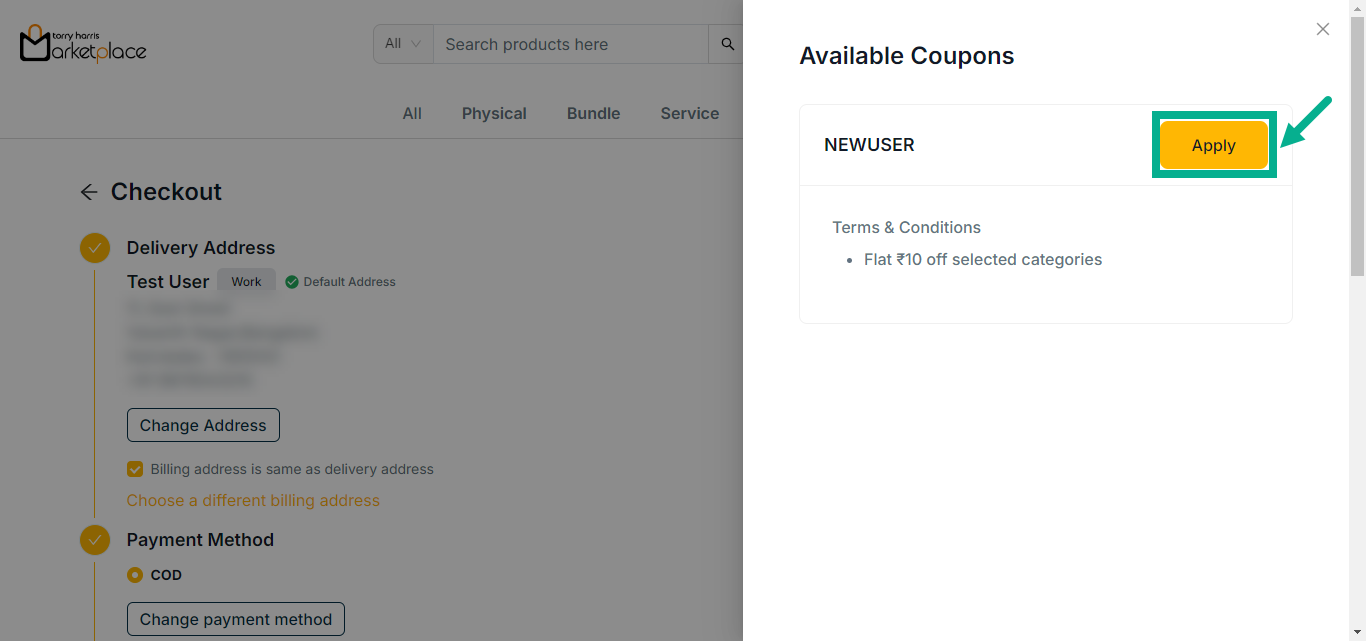Uncheck billing address same as delivery checkbox
The image size is (1366, 641).
(x=135, y=469)
